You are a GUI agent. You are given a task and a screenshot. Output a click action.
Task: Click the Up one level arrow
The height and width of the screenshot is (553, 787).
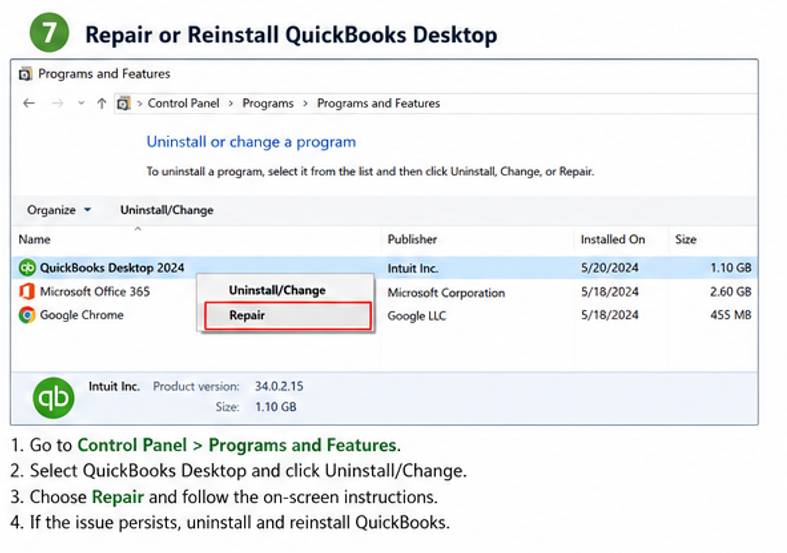point(102,103)
